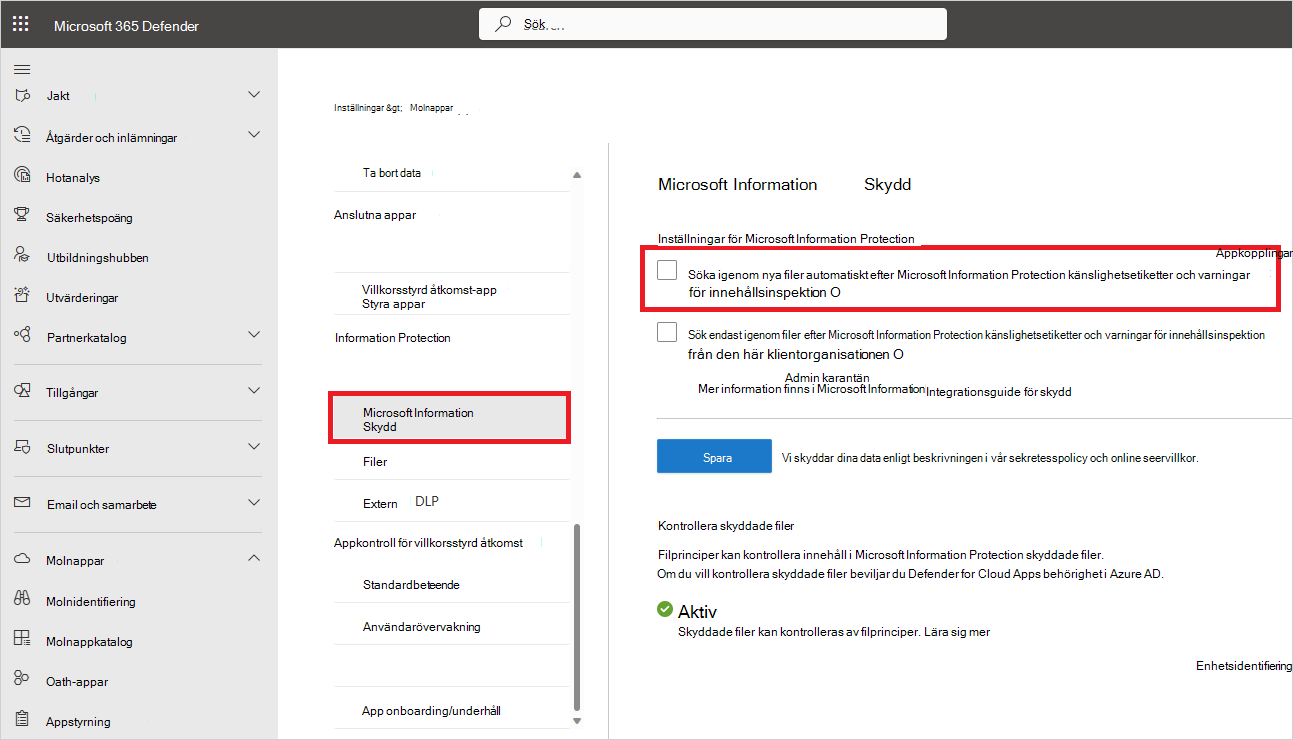Image resolution: width=1293 pixels, height=740 pixels.
Task: Go to Utbildningshubben
Action: (97, 257)
